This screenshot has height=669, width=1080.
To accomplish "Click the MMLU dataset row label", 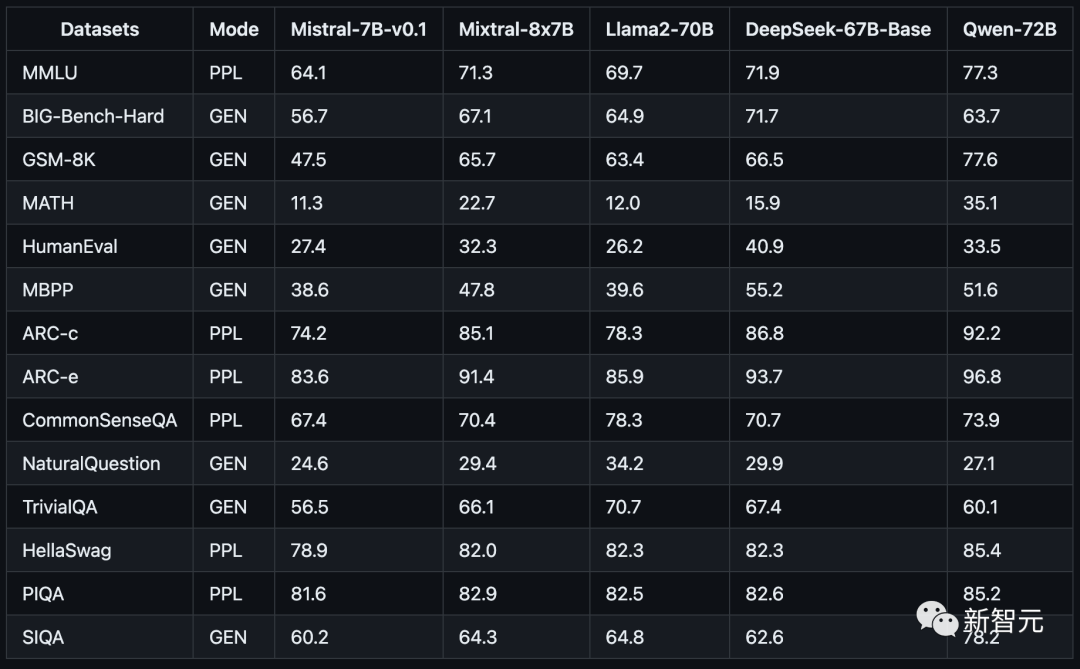I will [49, 73].
